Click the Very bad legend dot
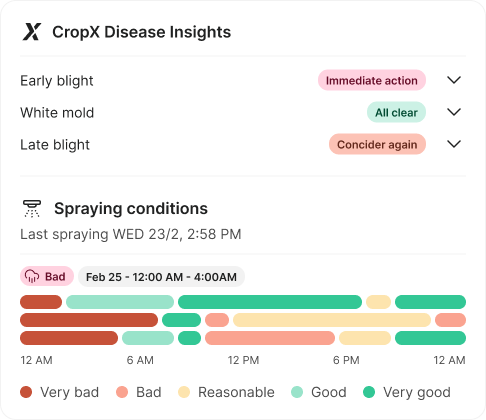Screen dimensions: 486x420 (x=26, y=392)
